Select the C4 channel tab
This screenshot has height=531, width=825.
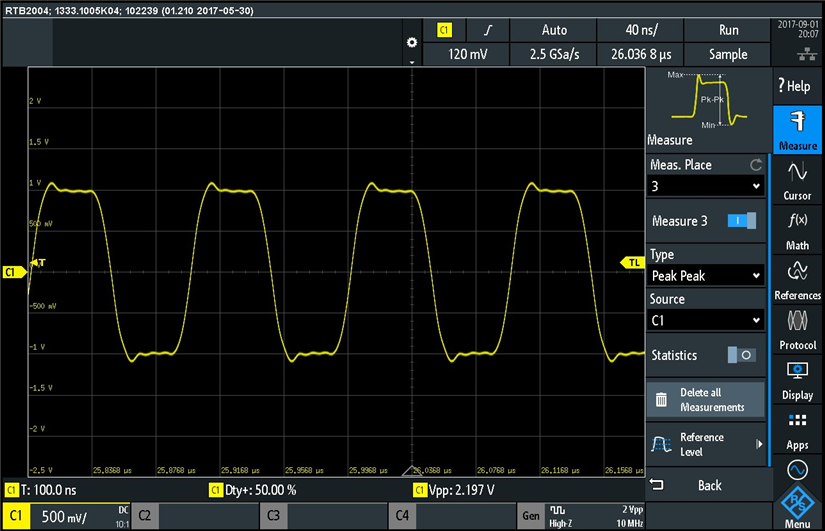click(450, 516)
